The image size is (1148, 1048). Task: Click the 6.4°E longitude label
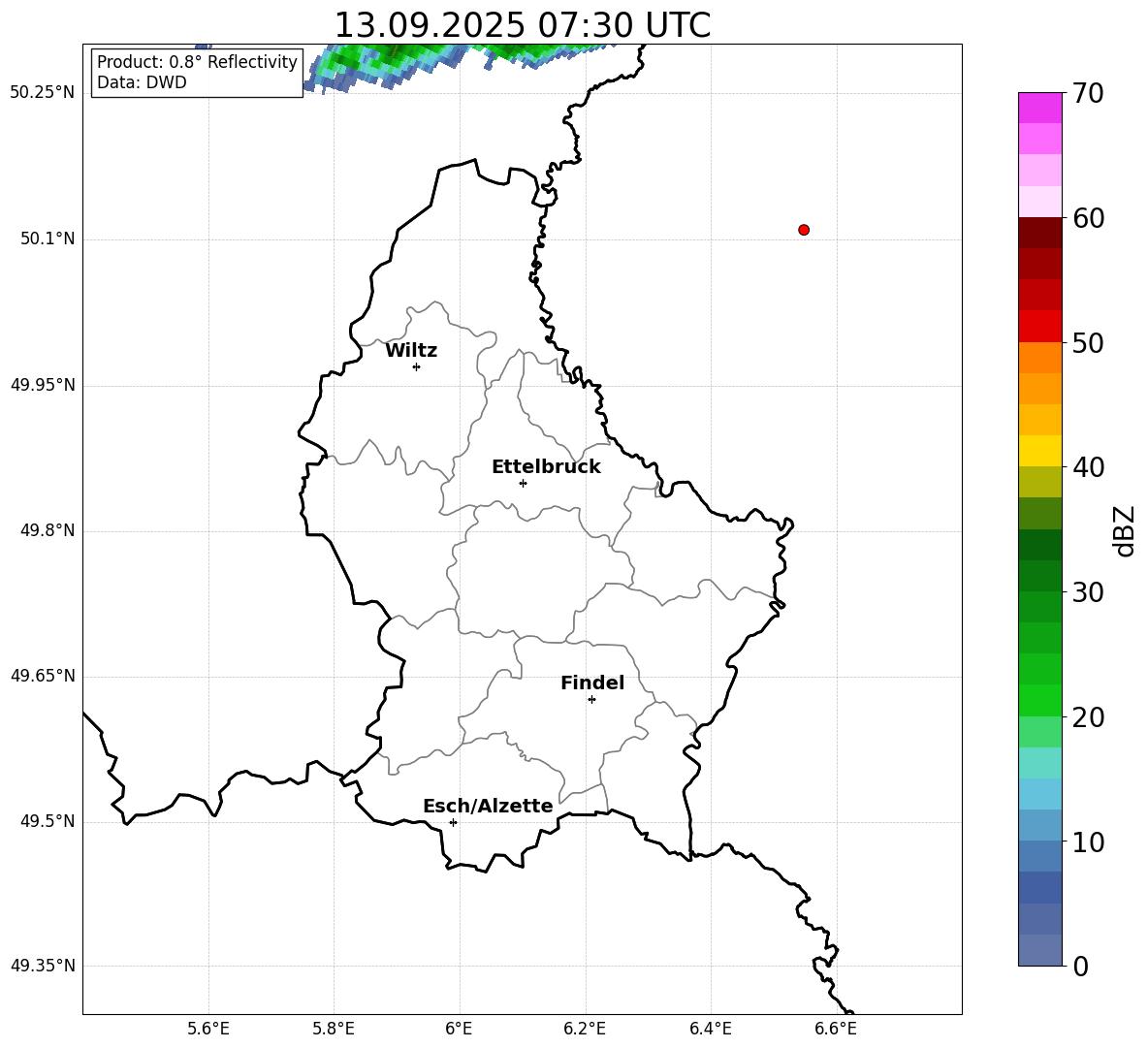[710, 1029]
